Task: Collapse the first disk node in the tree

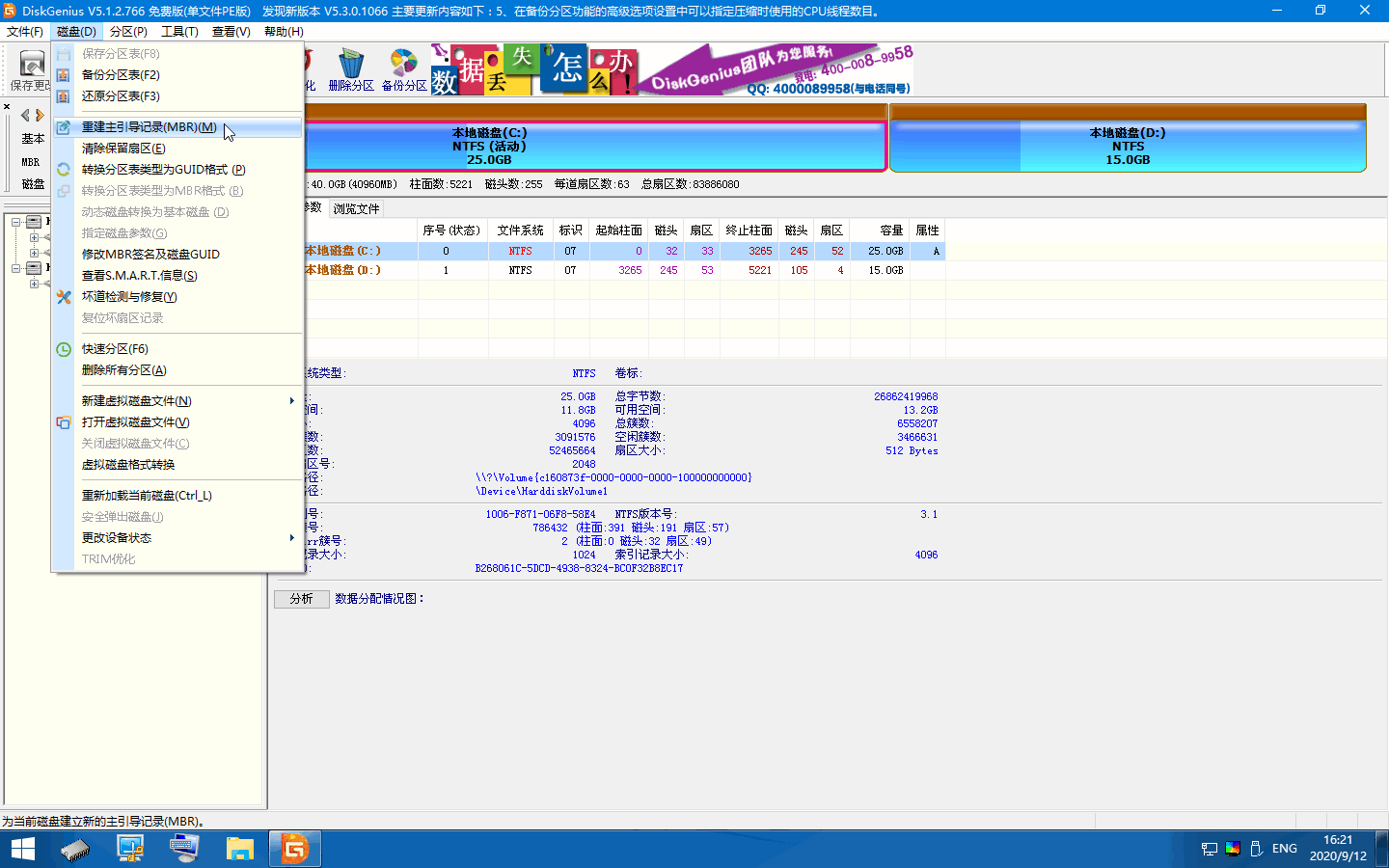Action: click(x=16, y=222)
